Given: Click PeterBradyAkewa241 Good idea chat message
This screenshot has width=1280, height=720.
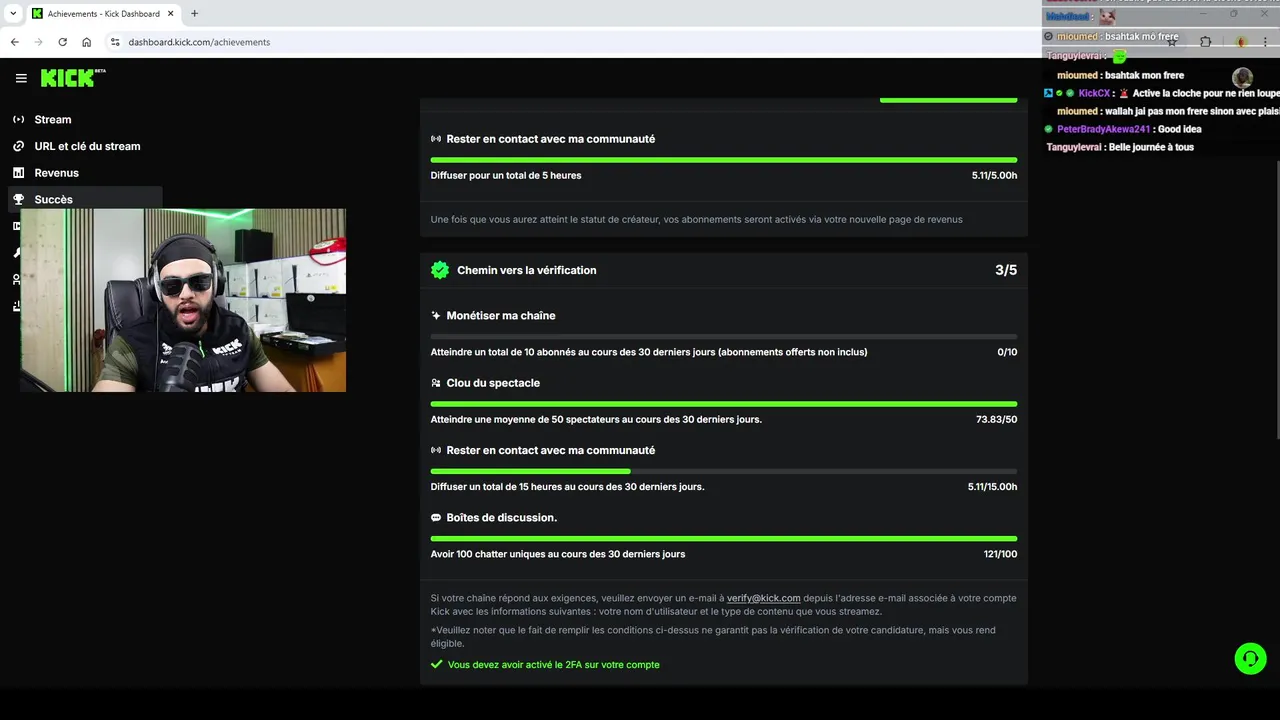Looking at the screenshot, I should point(1123,129).
